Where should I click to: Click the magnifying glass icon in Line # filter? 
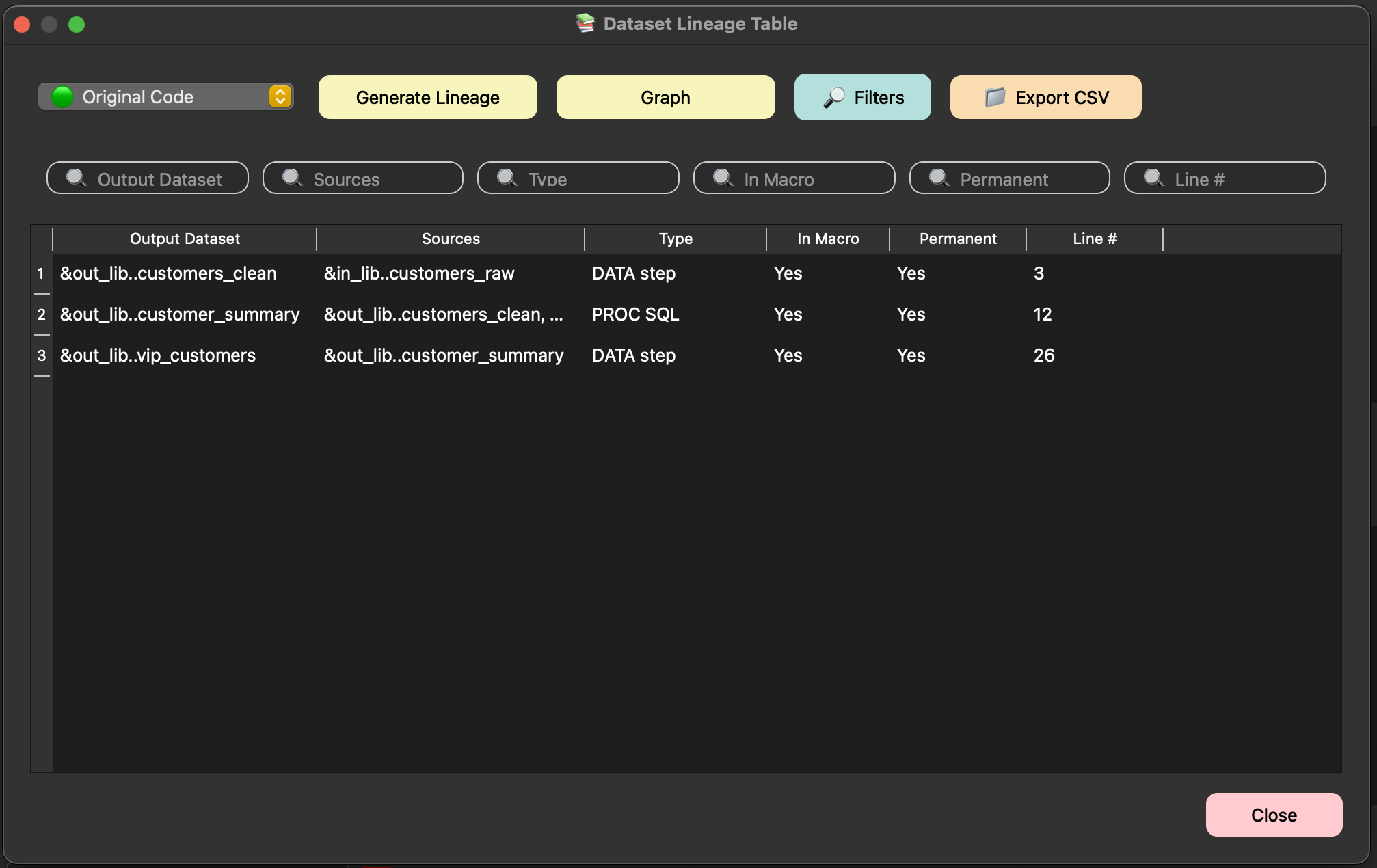1153,178
